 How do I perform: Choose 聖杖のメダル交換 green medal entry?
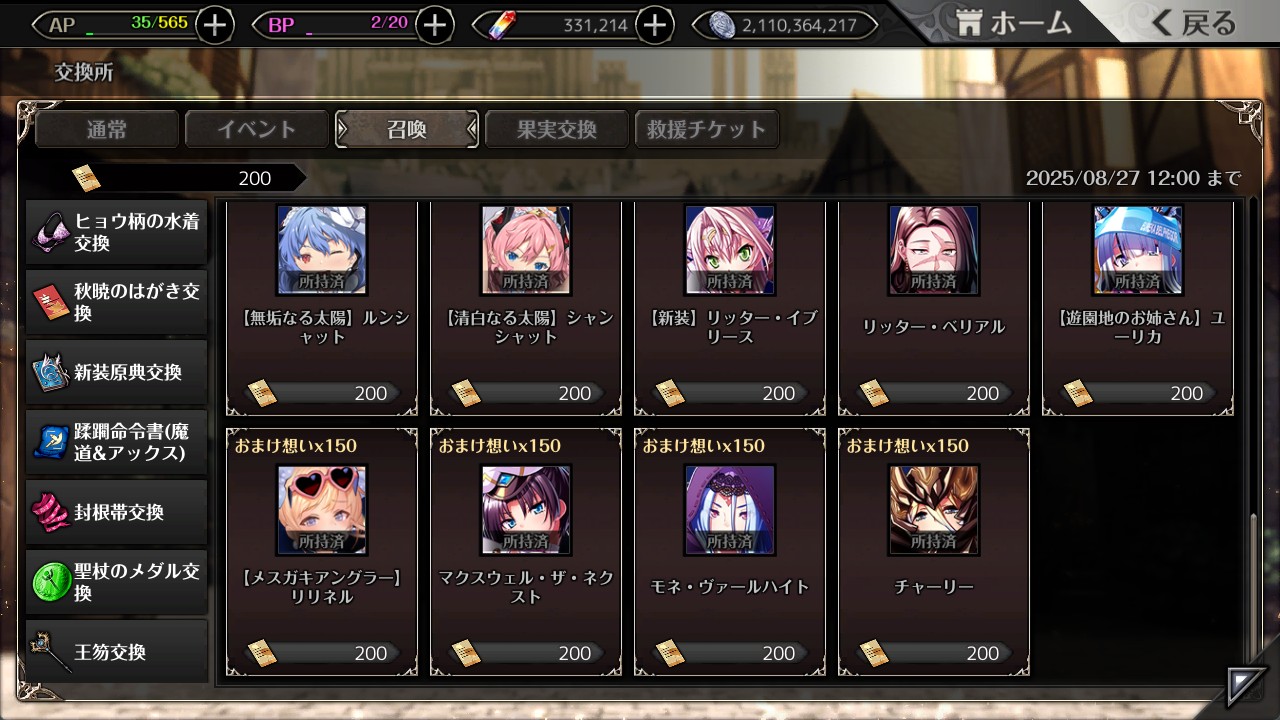[117, 582]
